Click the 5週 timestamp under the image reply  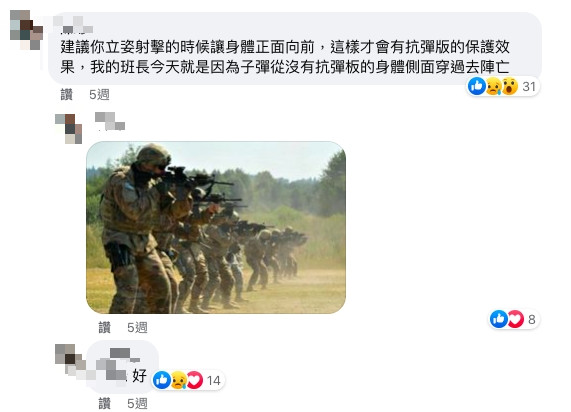(137, 327)
